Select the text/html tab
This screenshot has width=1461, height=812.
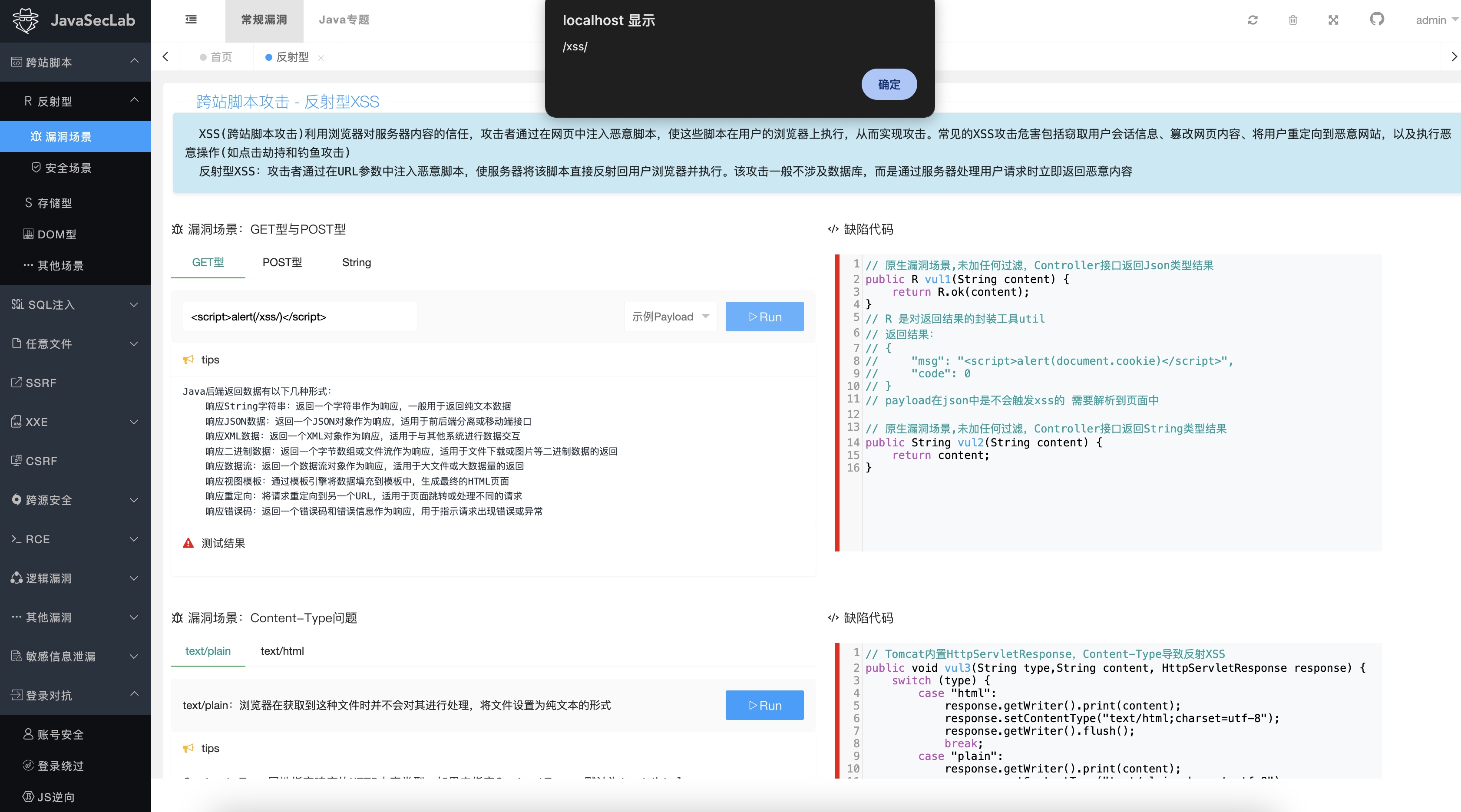pos(282,651)
